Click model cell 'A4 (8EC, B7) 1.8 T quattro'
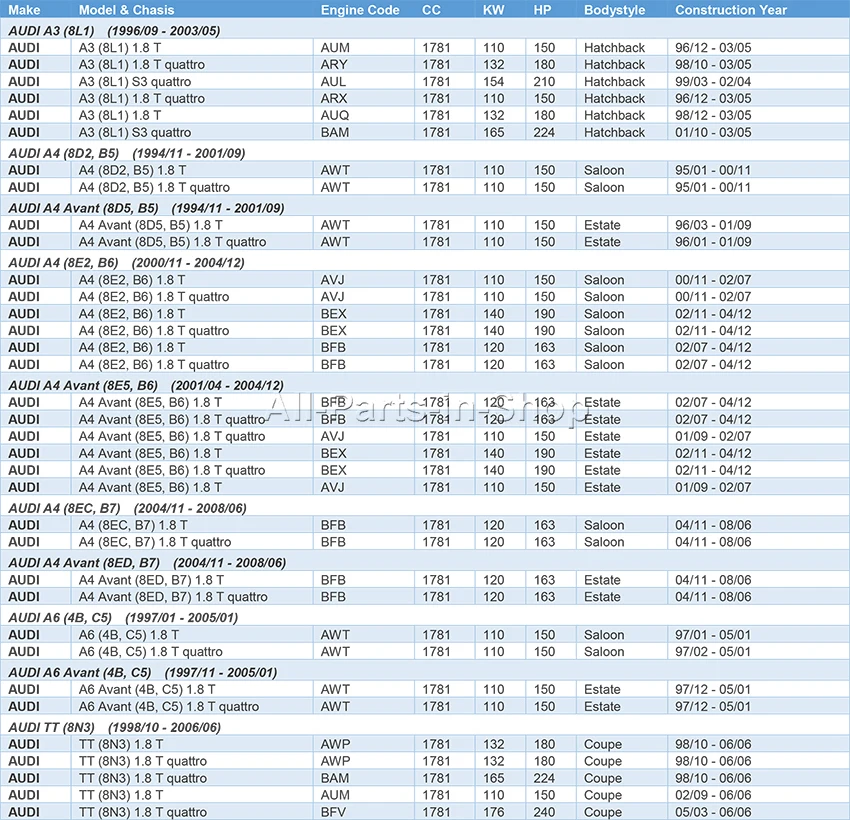Image resolution: width=850 pixels, height=820 pixels. pyautogui.click(x=155, y=542)
